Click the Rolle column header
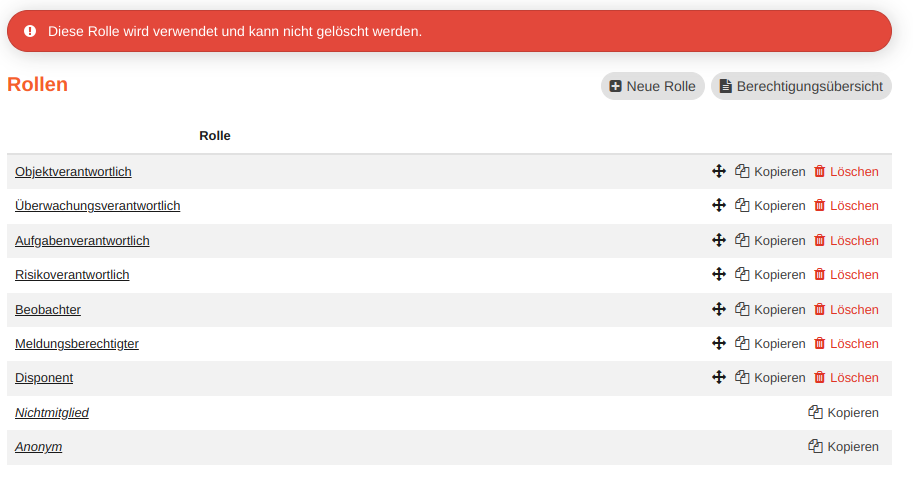Screen dimensions: 913x482 coord(215,136)
